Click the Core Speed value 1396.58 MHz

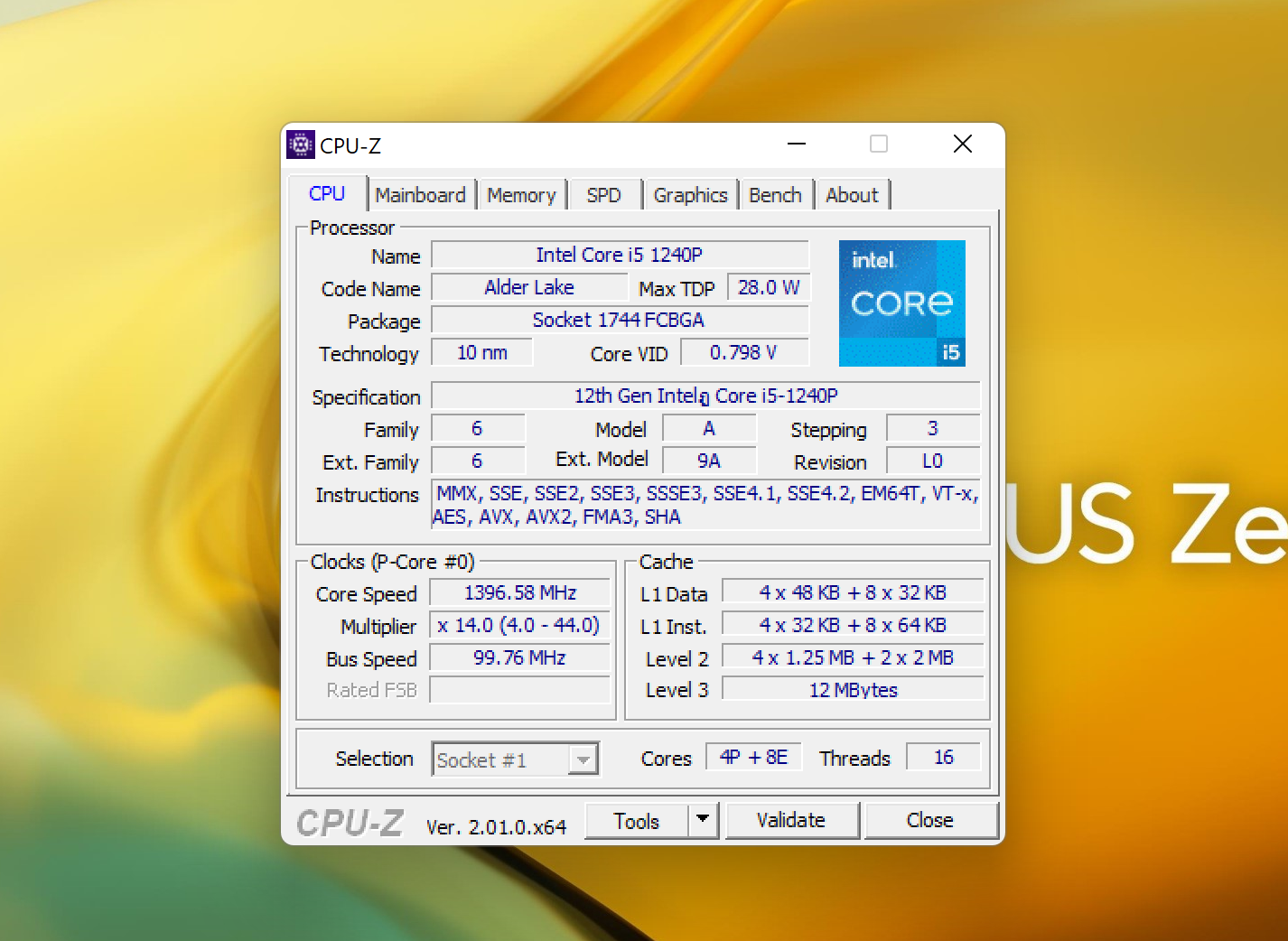click(520, 593)
